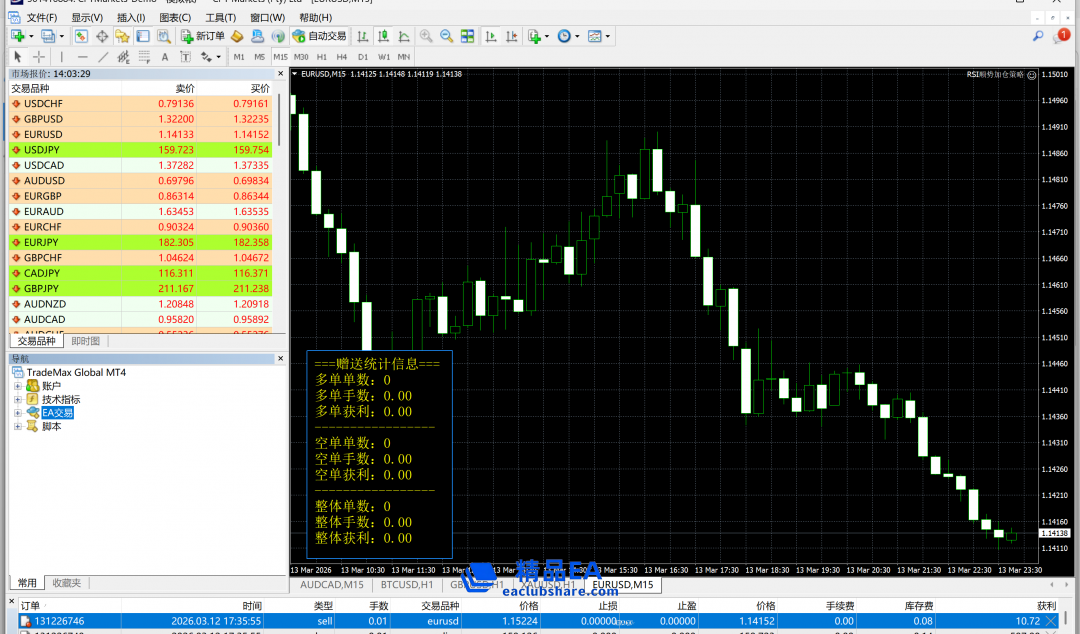
Task: Select the text label 'A' drawing tool
Action: (x=165, y=57)
